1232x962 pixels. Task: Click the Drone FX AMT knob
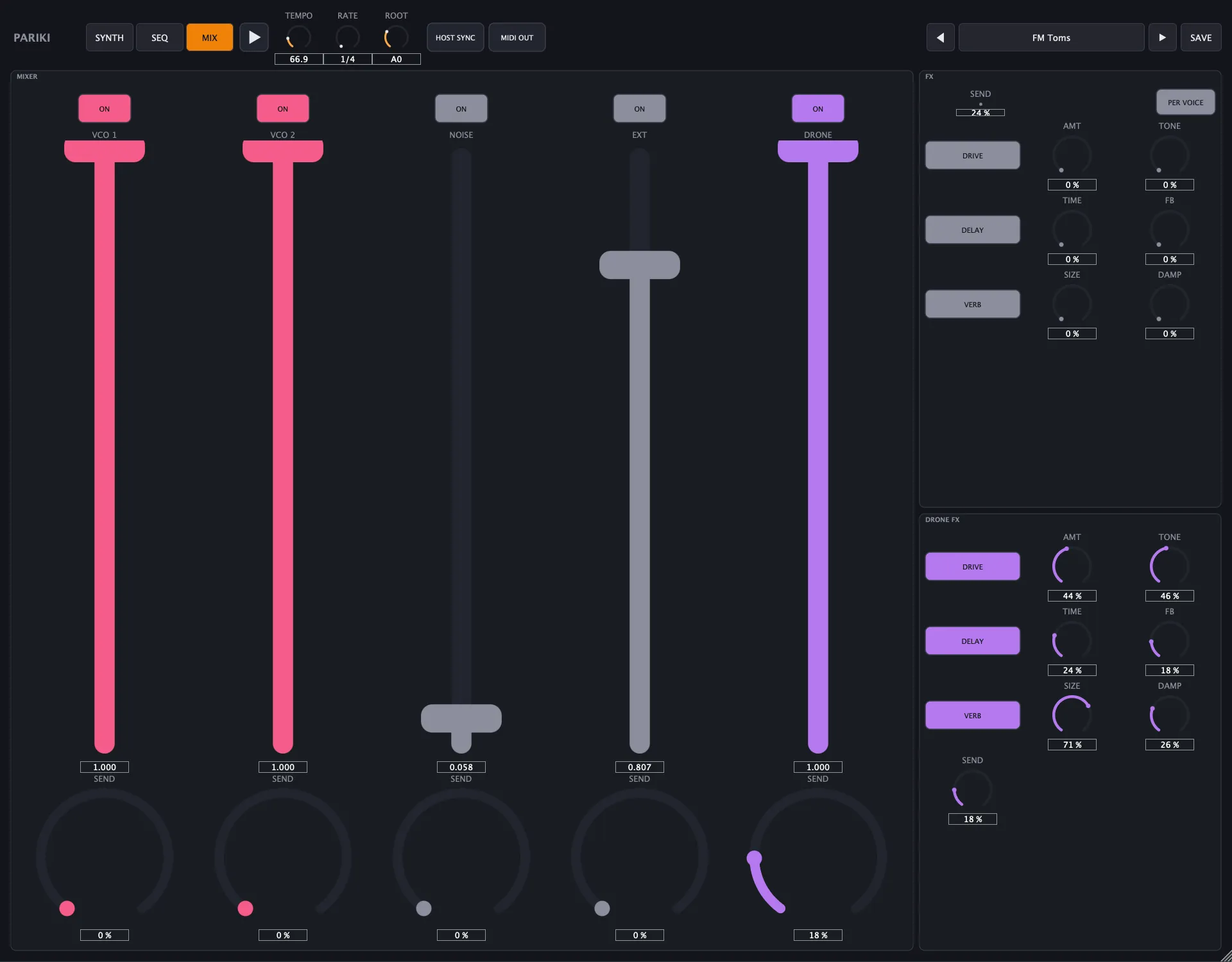click(x=1072, y=566)
